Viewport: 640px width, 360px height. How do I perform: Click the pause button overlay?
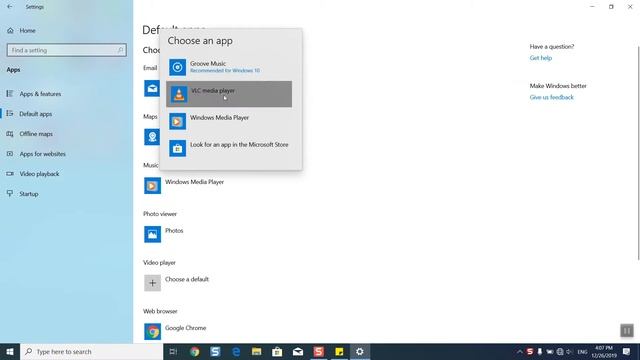(x=627, y=330)
